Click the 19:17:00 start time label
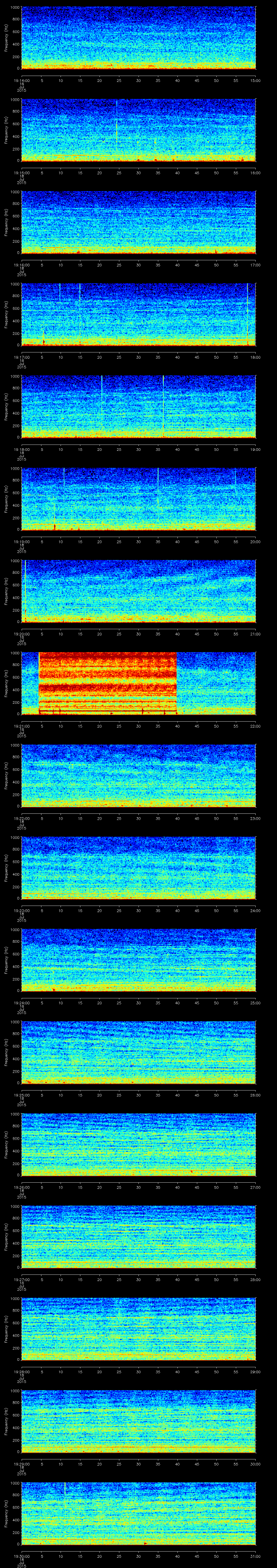The width and height of the screenshot is (277, 1568). pos(21,357)
